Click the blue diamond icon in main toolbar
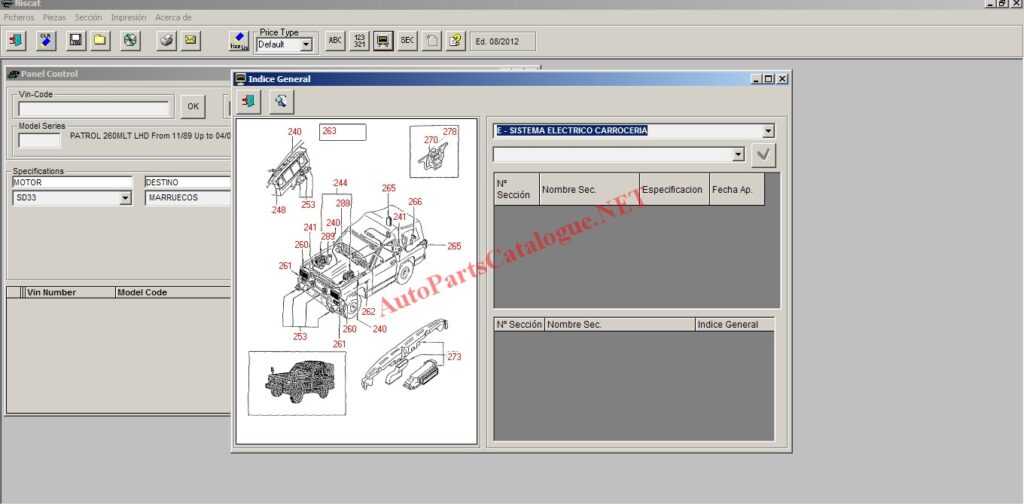Viewport: 1024px width, 504px height. [x=46, y=40]
